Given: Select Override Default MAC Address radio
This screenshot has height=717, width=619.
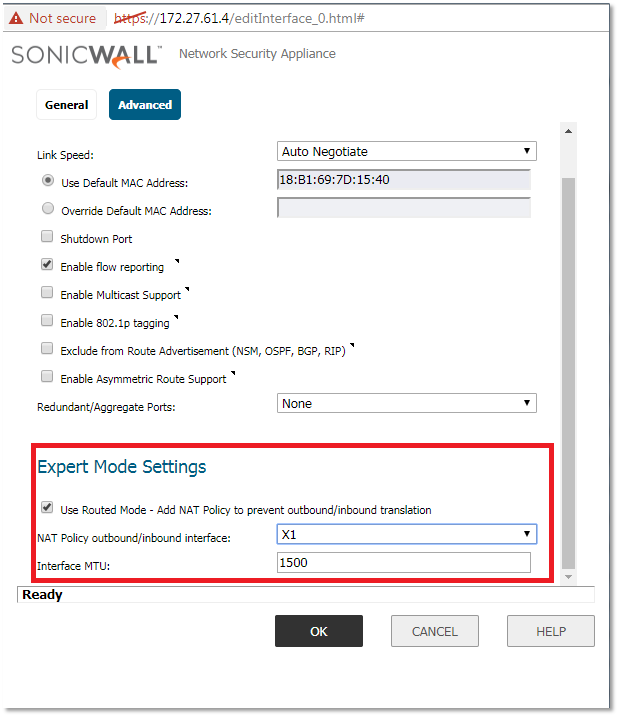Looking at the screenshot, I should click(x=47, y=210).
